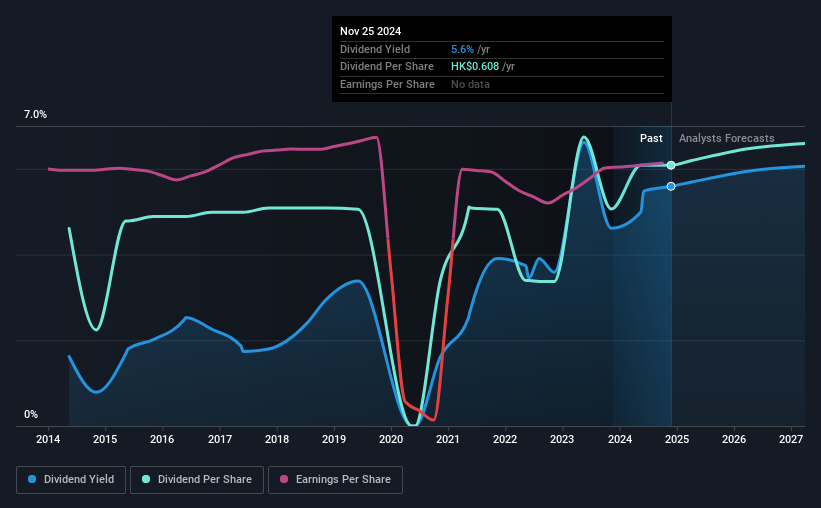The height and width of the screenshot is (508, 821).
Task: Click the Past section label
Action: (x=651, y=138)
